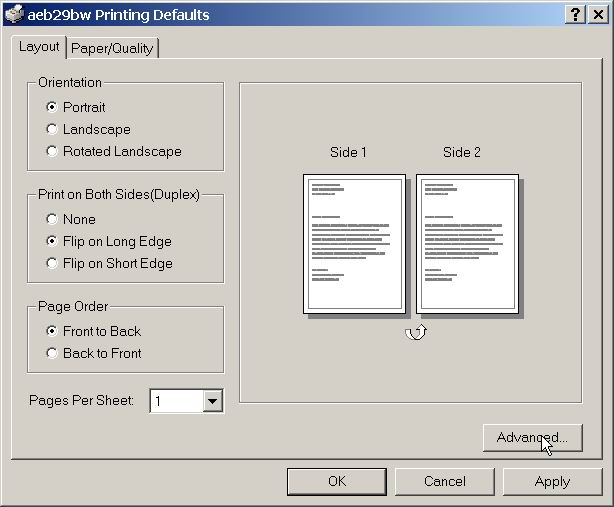
Task: Click the Side 2 page preview
Action: click(x=467, y=244)
